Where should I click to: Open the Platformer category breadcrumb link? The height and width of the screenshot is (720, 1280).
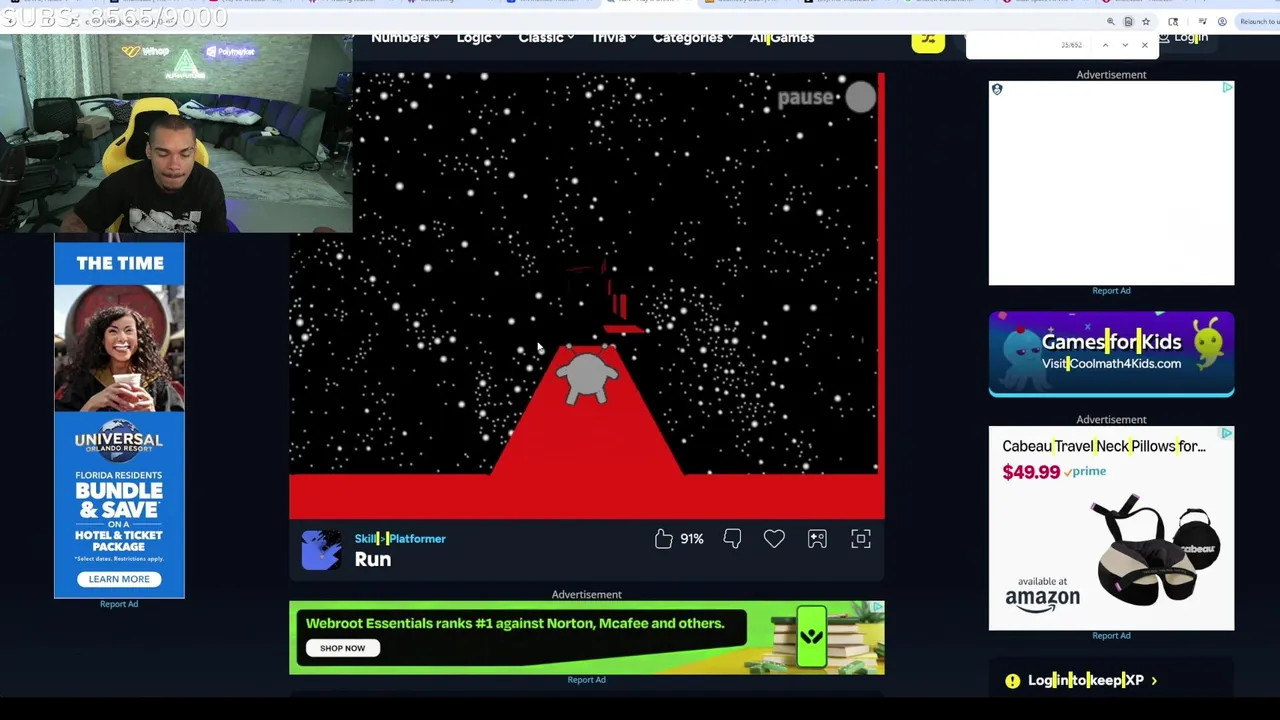(x=417, y=539)
